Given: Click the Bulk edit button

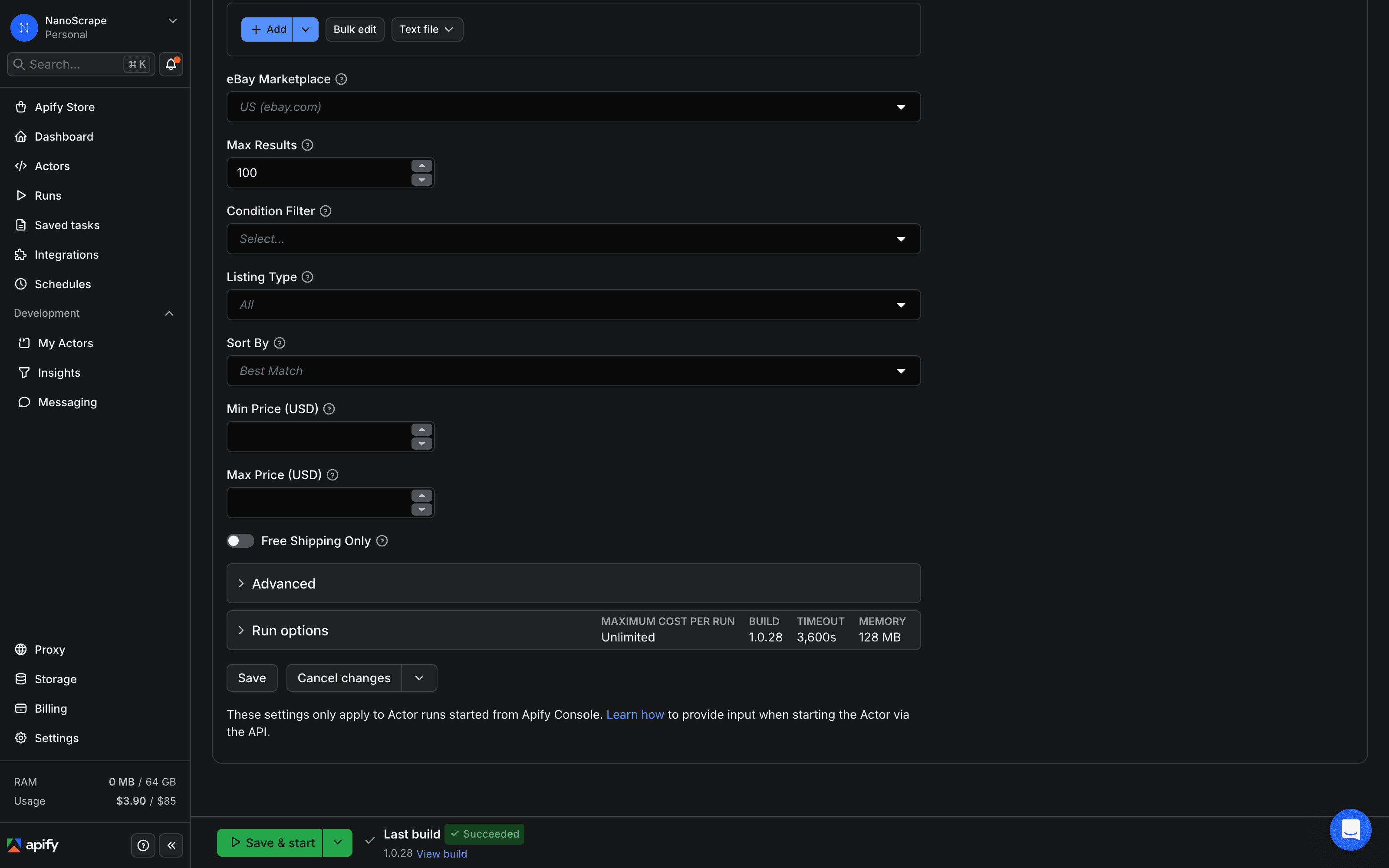Looking at the screenshot, I should point(355,29).
